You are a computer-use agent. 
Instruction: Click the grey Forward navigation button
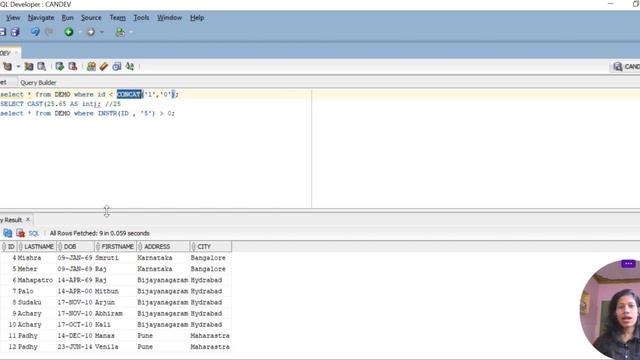point(91,32)
